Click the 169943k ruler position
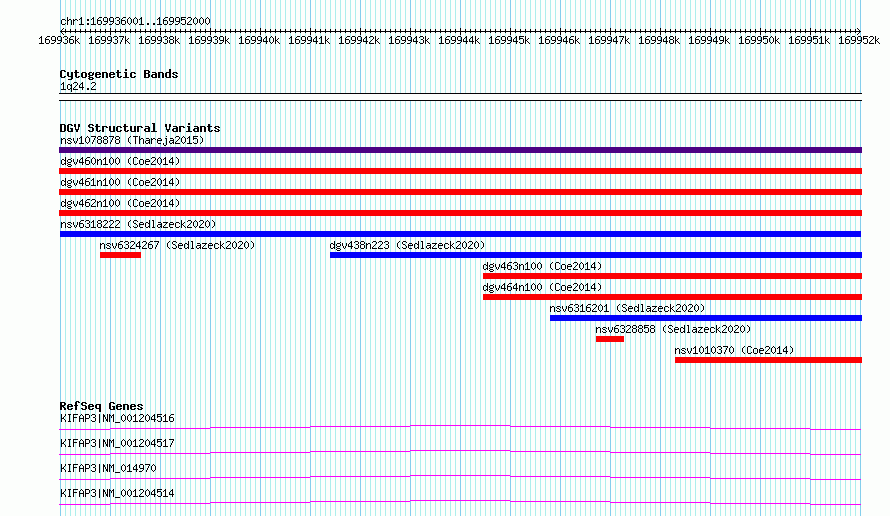This screenshot has height=516, width=890. point(409,40)
